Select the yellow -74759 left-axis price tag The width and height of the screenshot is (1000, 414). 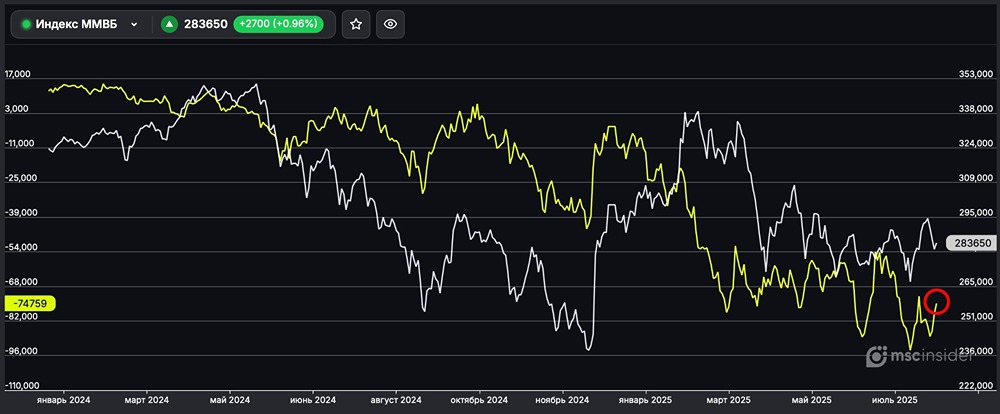(31, 303)
